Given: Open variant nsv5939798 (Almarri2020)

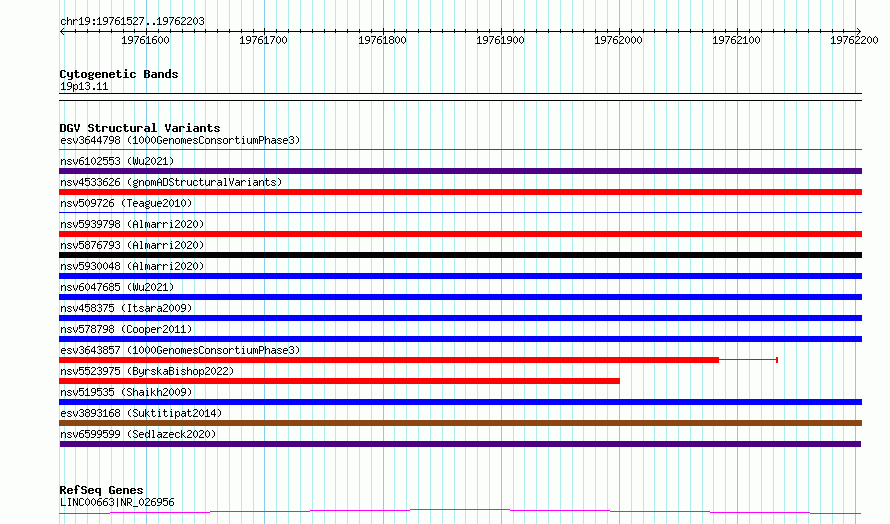Looking at the screenshot, I should click(x=132, y=224).
